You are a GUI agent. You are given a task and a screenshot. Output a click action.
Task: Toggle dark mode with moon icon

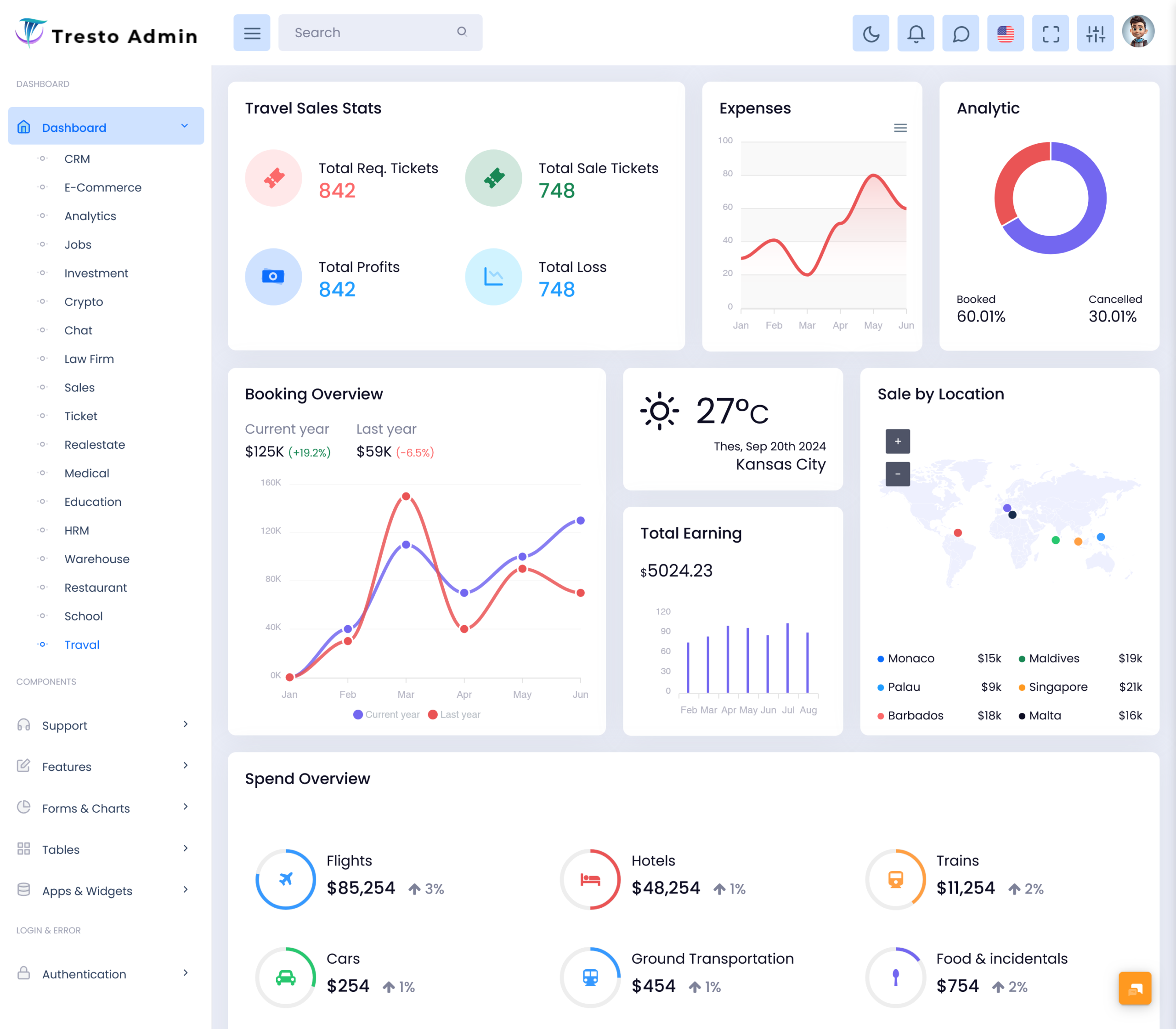(871, 33)
